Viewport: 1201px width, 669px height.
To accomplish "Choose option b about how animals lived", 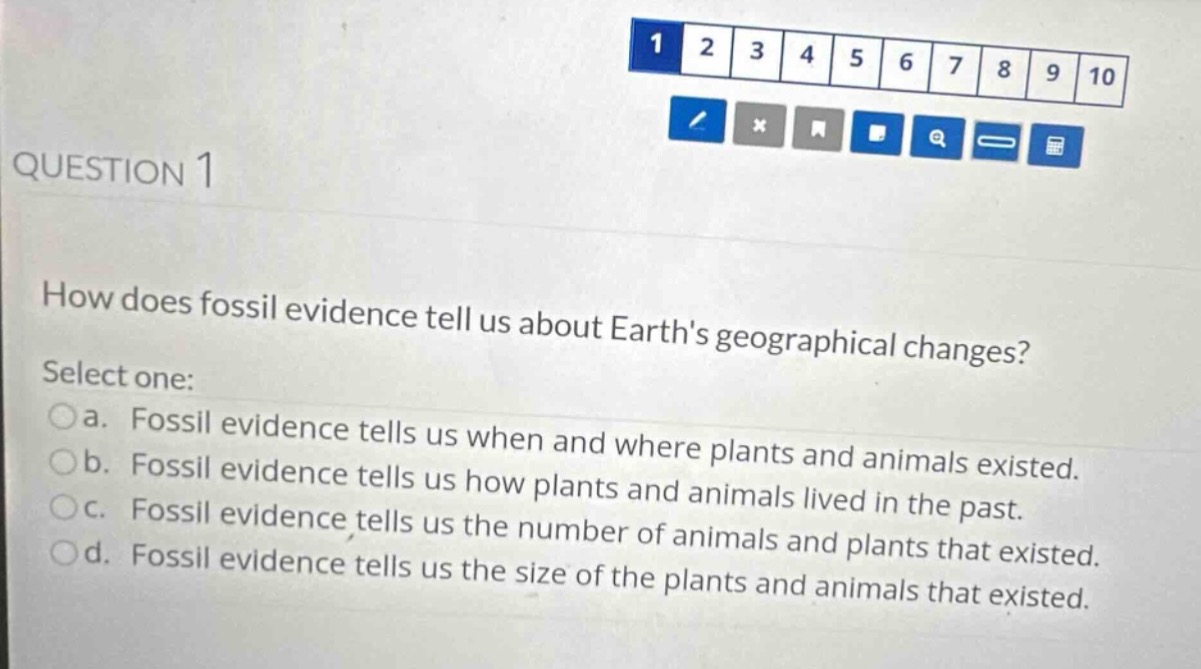I will click(x=61, y=466).
